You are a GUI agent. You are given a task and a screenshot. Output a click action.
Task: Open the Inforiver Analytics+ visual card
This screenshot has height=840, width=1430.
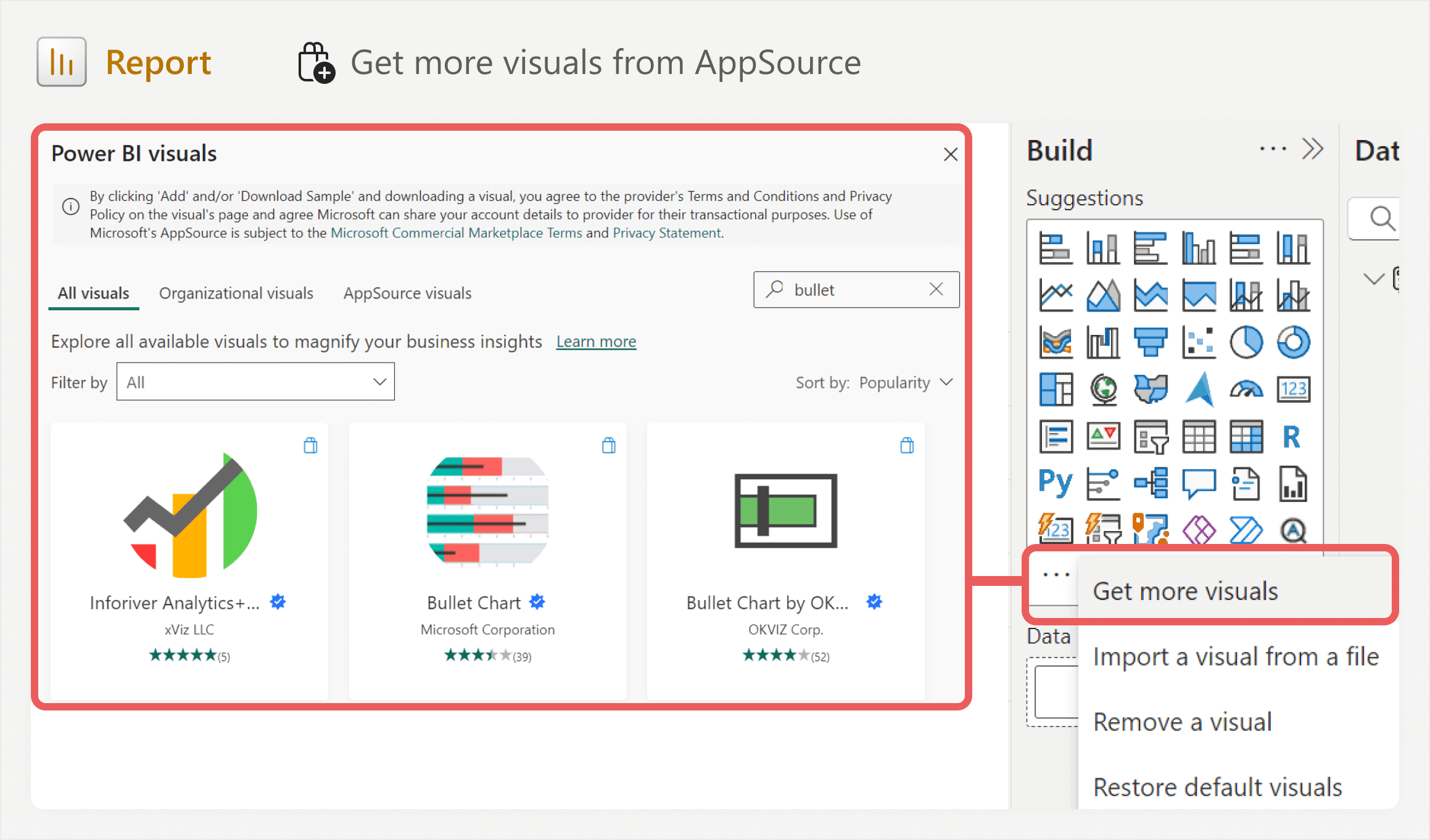point(189,560)
